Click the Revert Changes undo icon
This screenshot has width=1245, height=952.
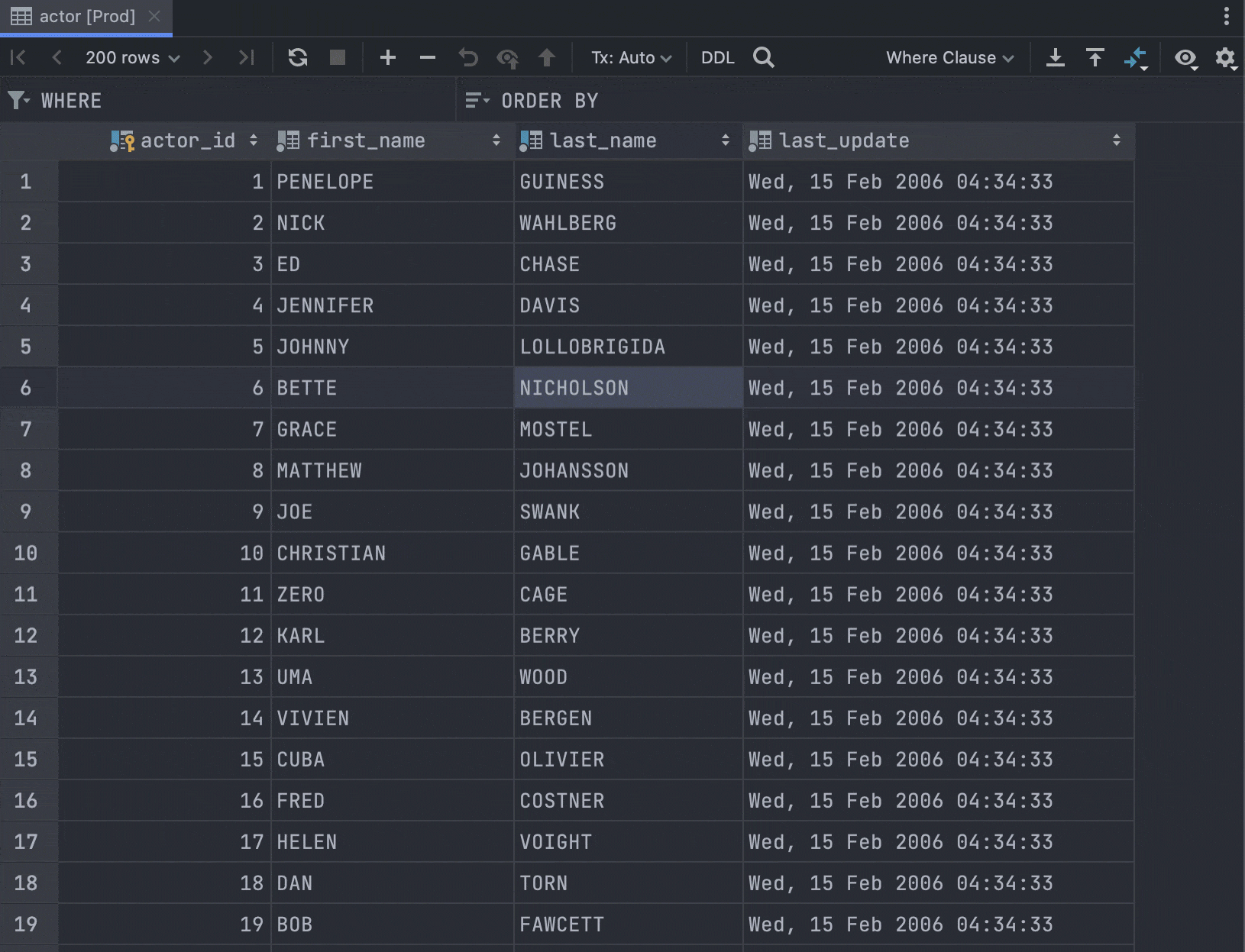pyautogui.click(x=467, y=58)
